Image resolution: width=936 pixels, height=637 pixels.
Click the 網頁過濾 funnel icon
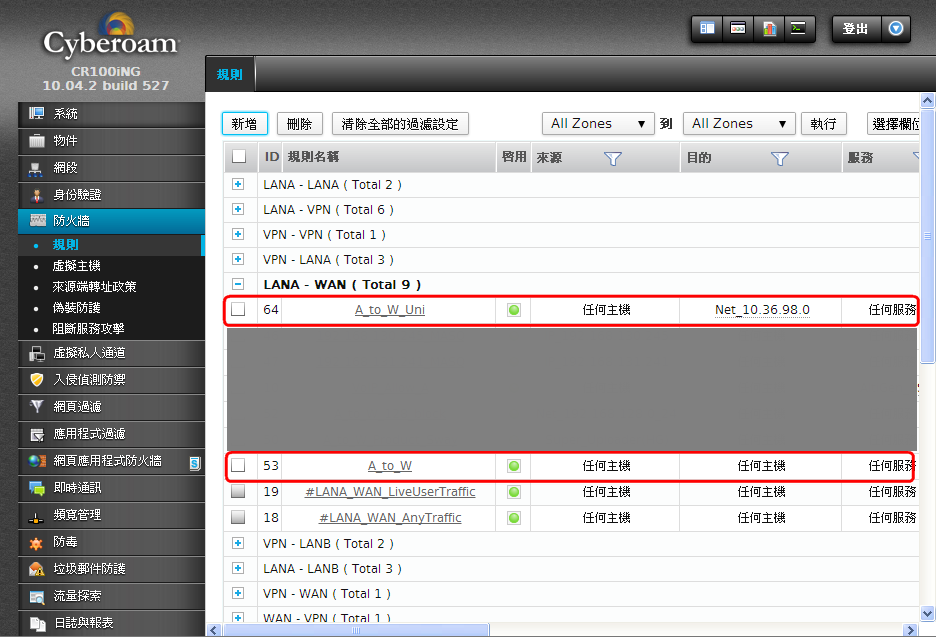(36, 407)
